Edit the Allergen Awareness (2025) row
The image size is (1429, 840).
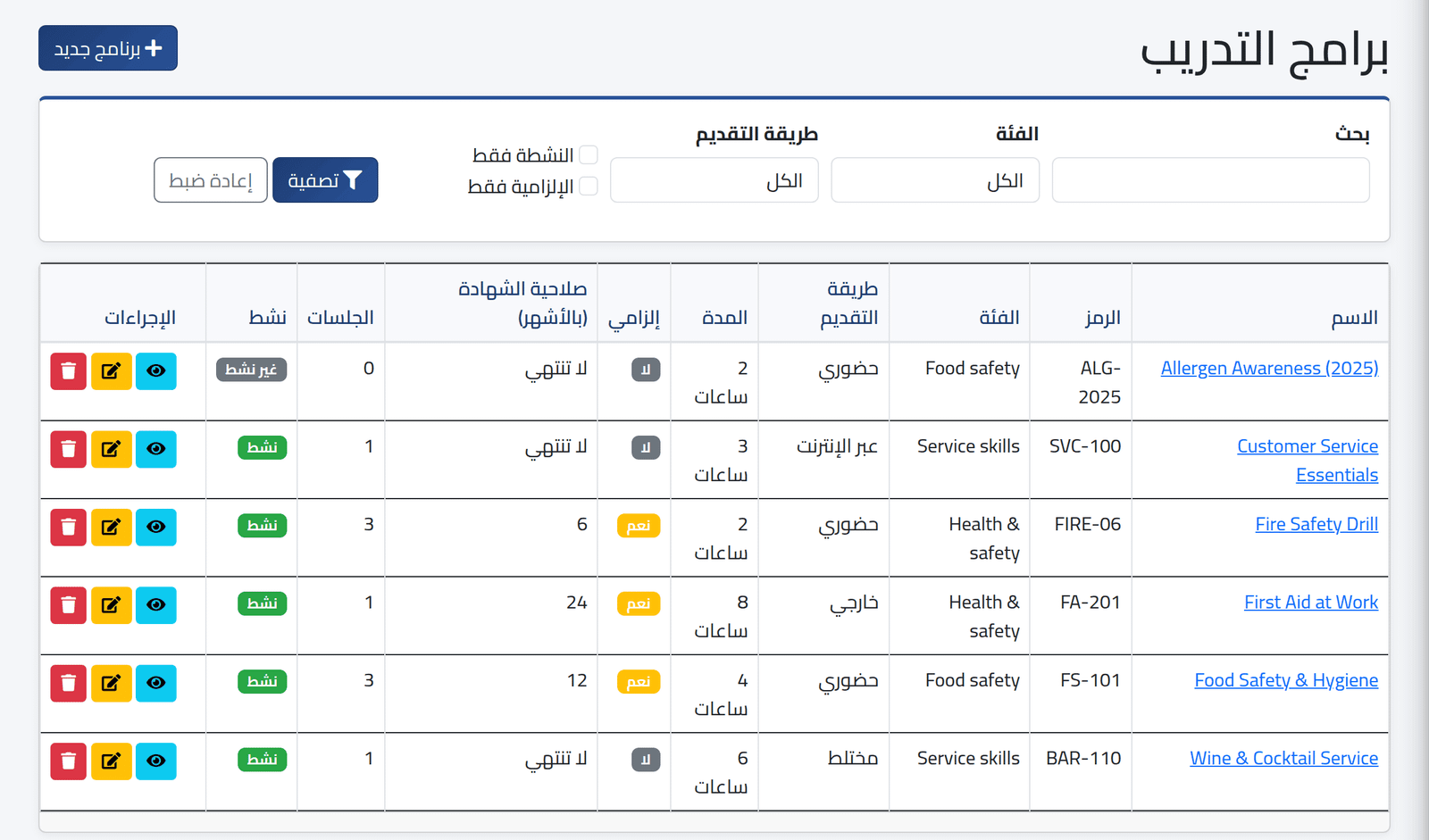click(112, 371)
